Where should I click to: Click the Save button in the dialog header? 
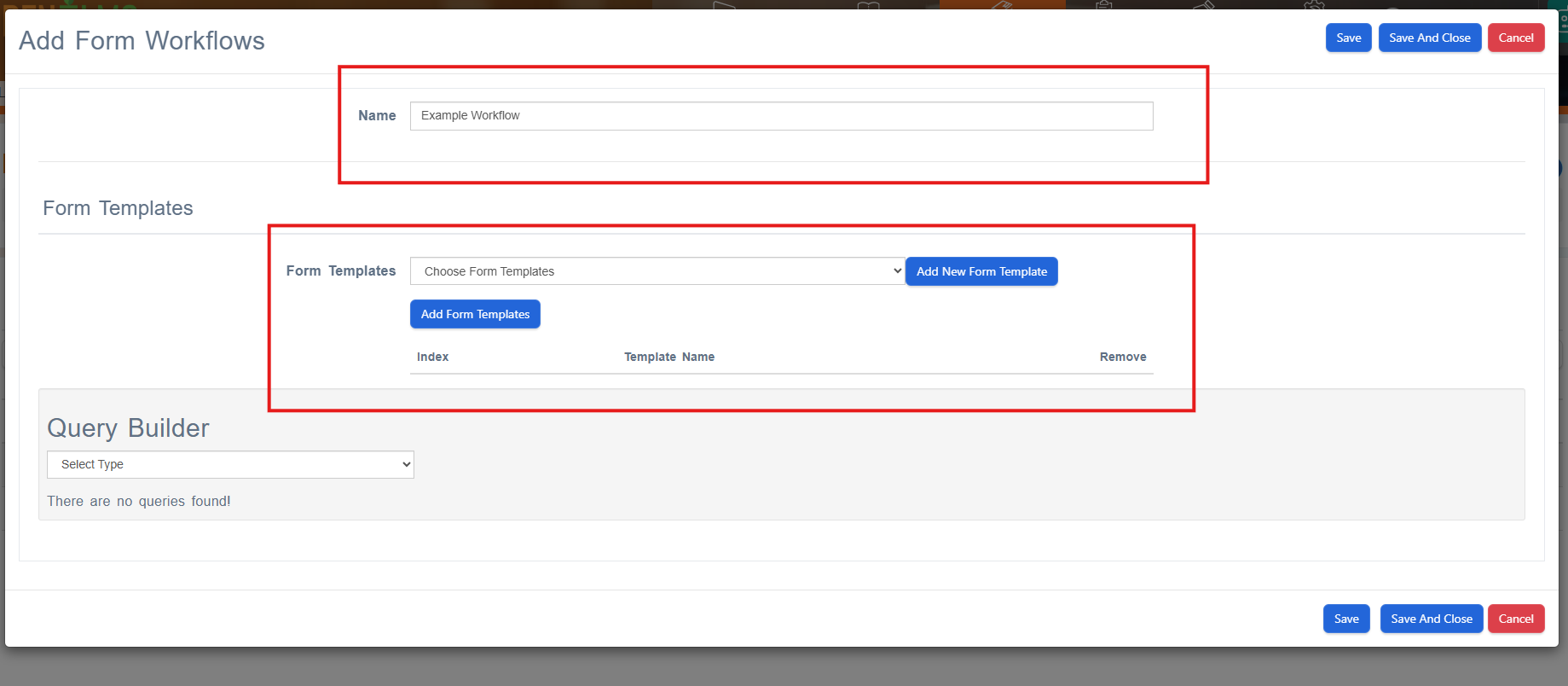point(1348,38)
